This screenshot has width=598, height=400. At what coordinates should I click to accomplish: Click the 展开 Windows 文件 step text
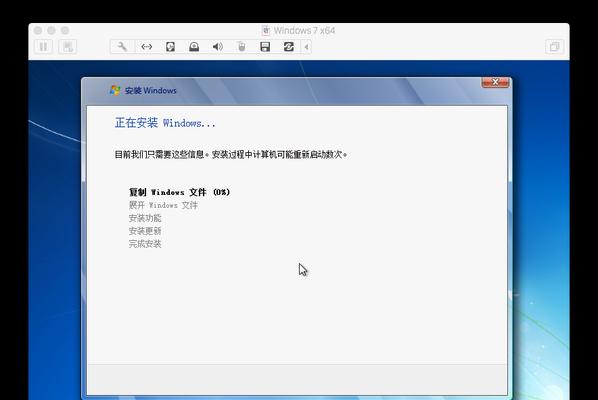pos(163,205)
